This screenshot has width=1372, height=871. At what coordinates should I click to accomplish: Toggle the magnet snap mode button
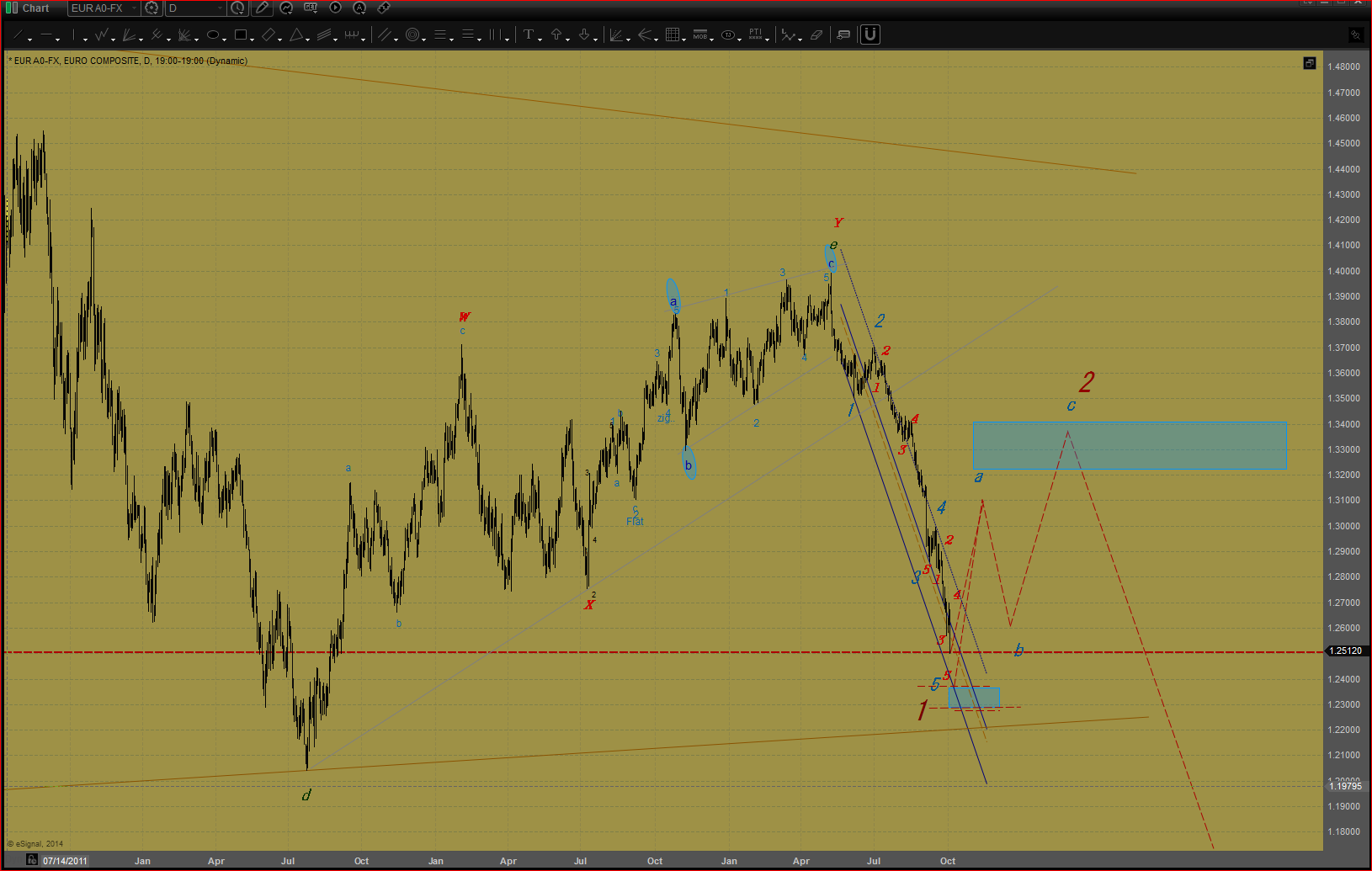point(870,35)
